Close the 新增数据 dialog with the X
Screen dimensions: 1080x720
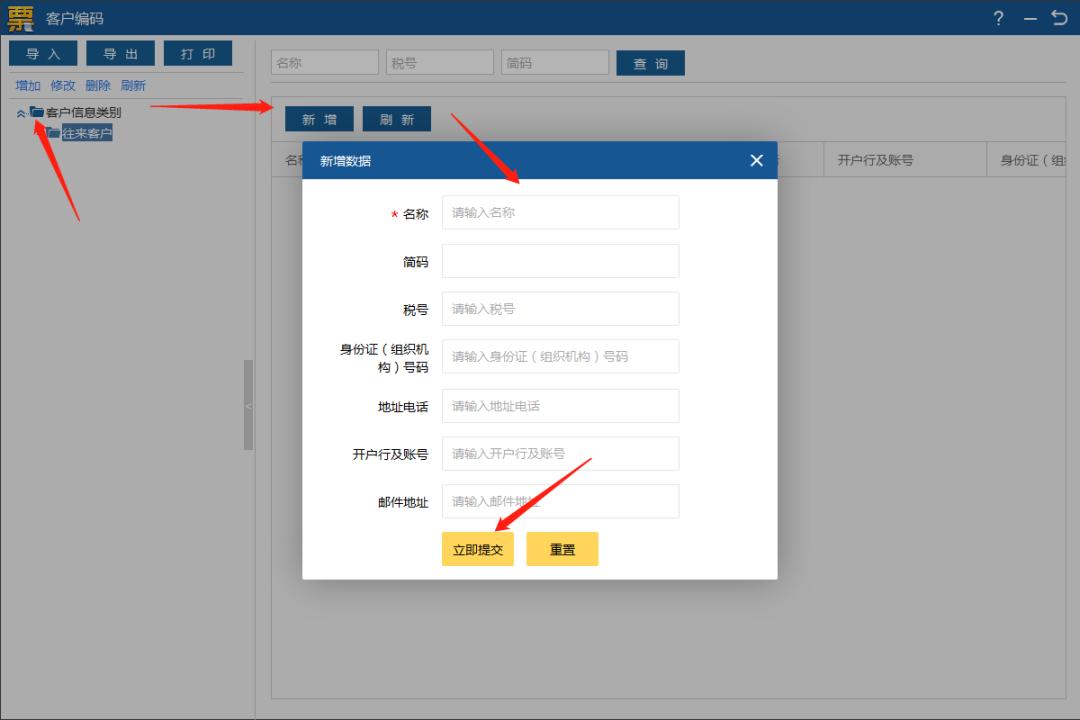pos(756,160)
